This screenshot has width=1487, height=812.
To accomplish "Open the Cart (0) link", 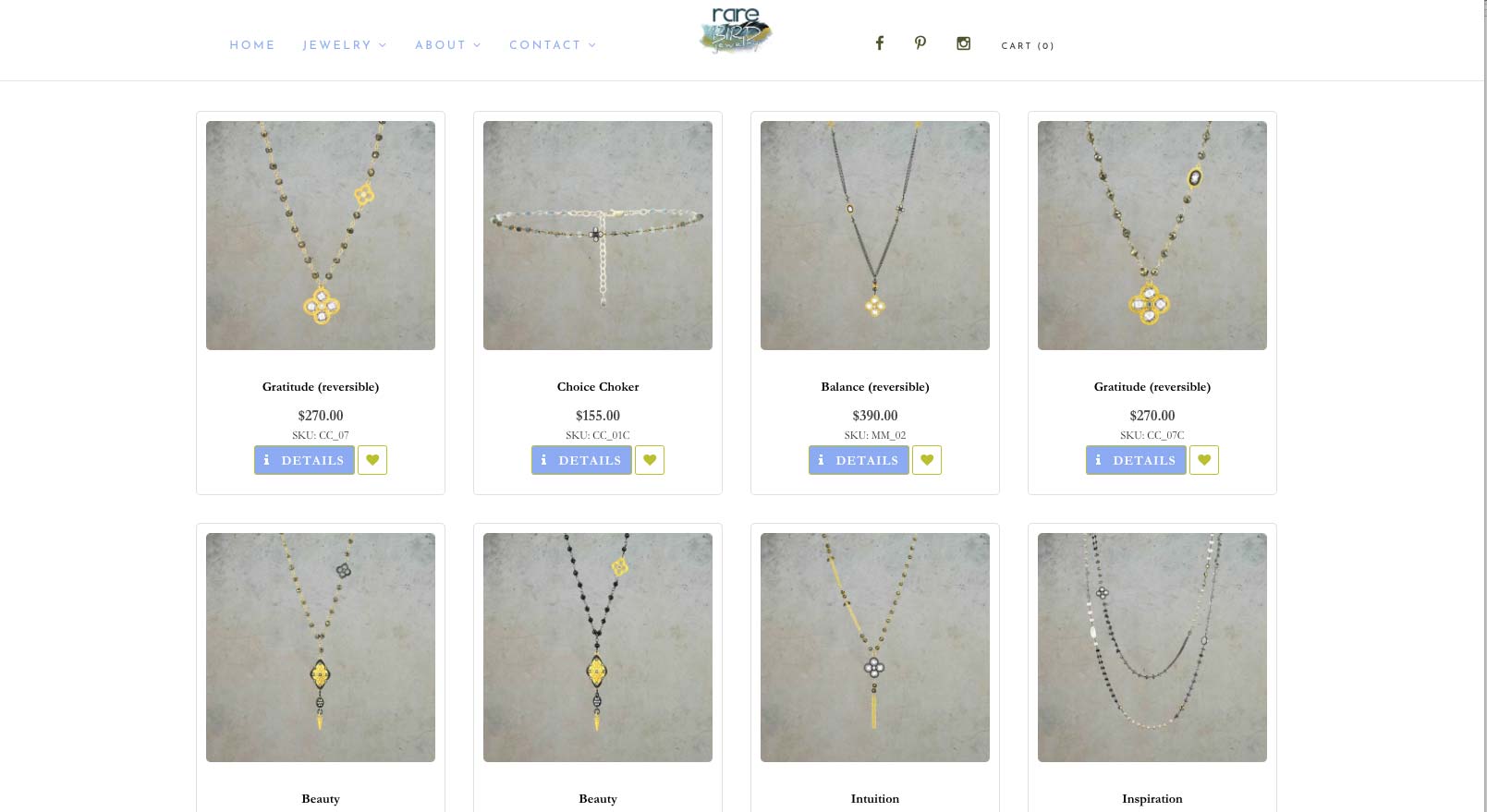I will coord(1028,46).
